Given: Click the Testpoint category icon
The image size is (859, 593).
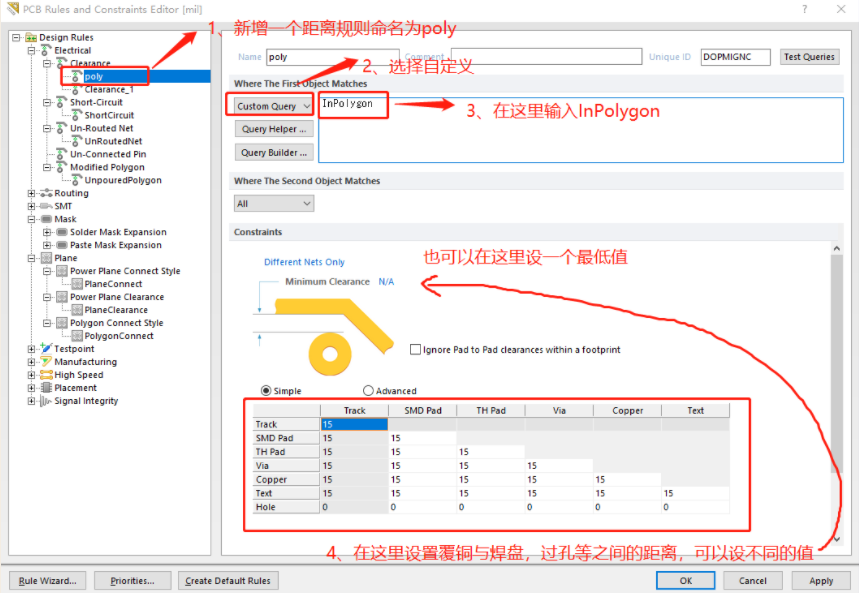Looking at the screenshot, I should (46, 349).
